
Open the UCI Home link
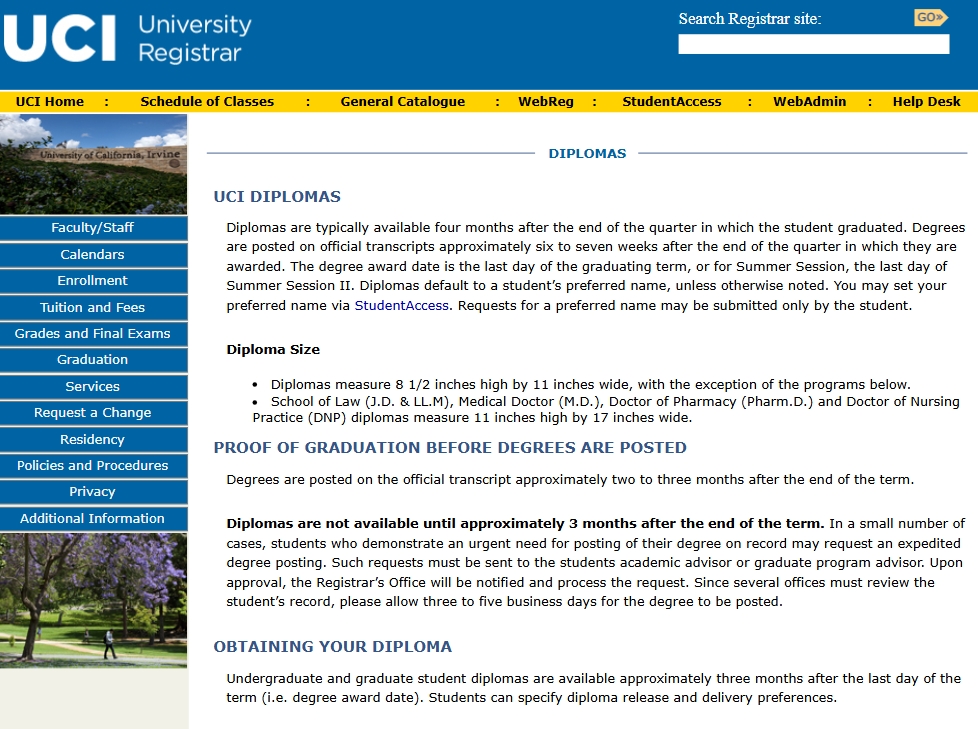click(x=50, y=102)
